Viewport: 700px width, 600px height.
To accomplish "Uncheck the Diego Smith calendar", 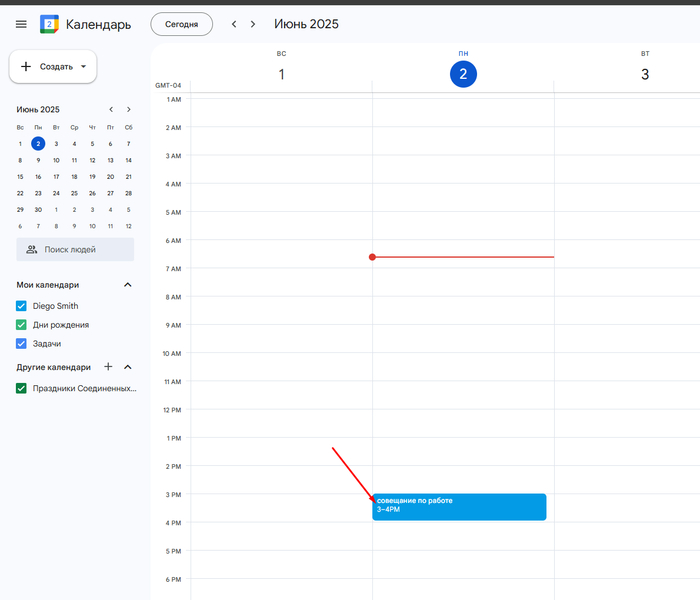I will (x=21, y=306).
